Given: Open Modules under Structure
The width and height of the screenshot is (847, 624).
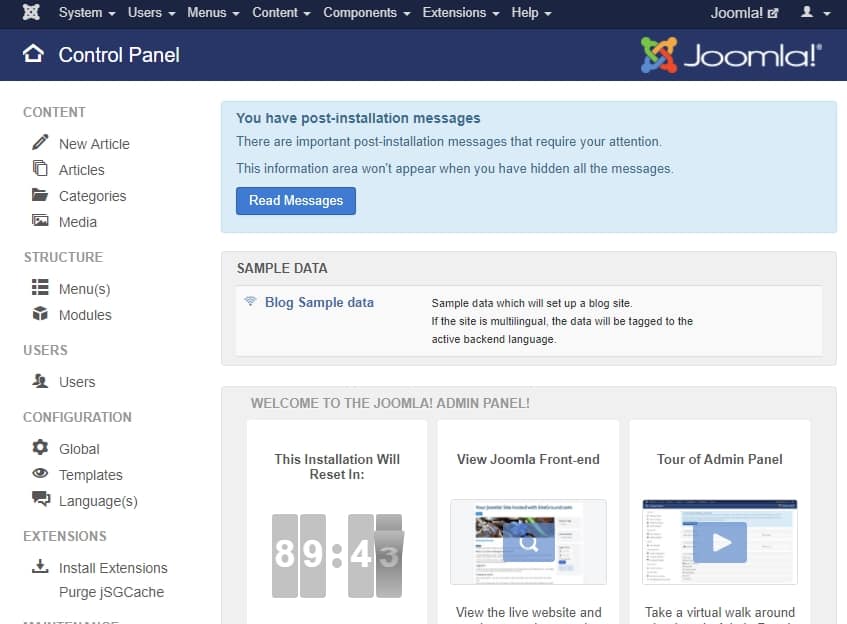Looking at the screenshot, I should click(x=85, y=315).
